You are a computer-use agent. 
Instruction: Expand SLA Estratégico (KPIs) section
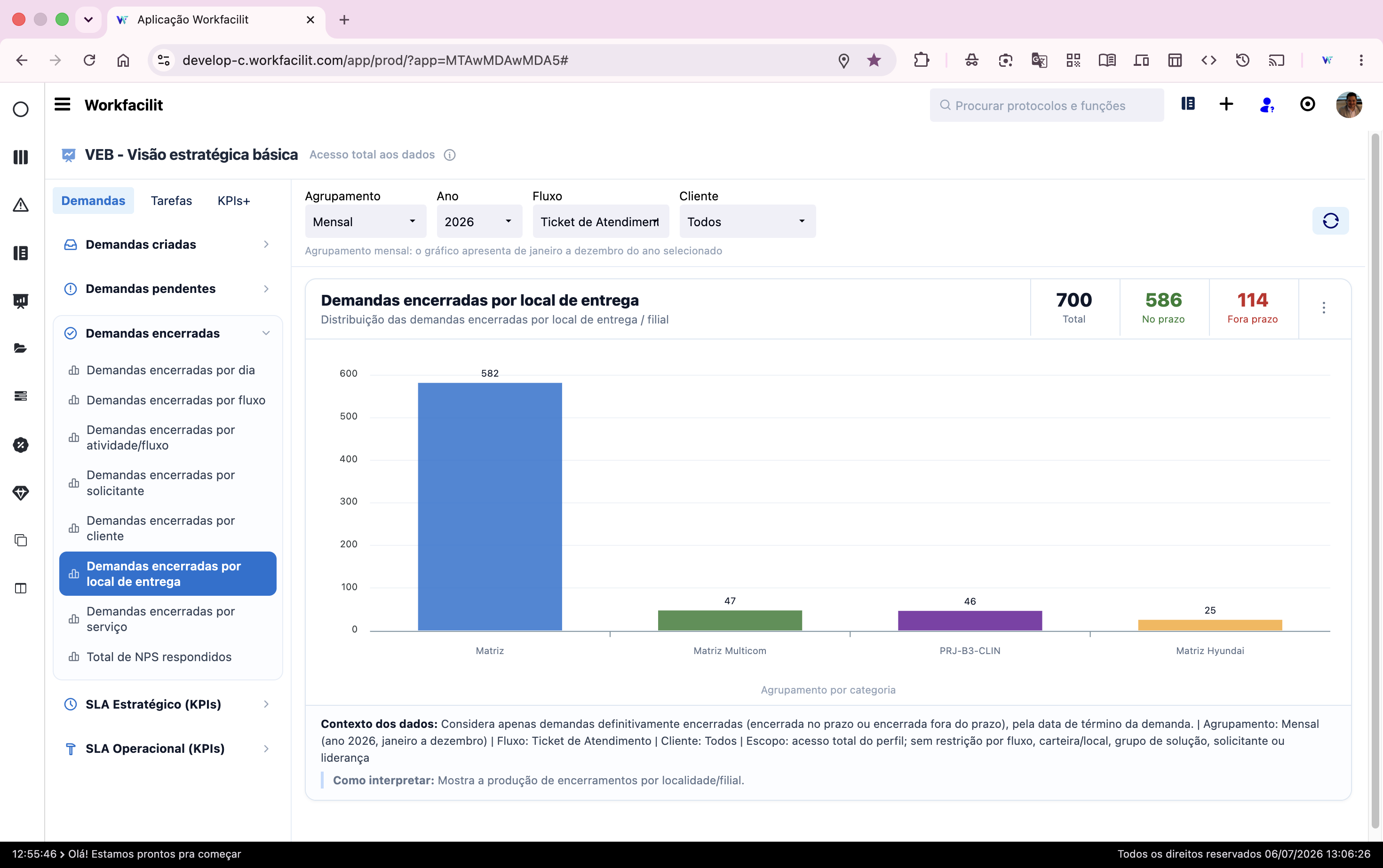168,704
